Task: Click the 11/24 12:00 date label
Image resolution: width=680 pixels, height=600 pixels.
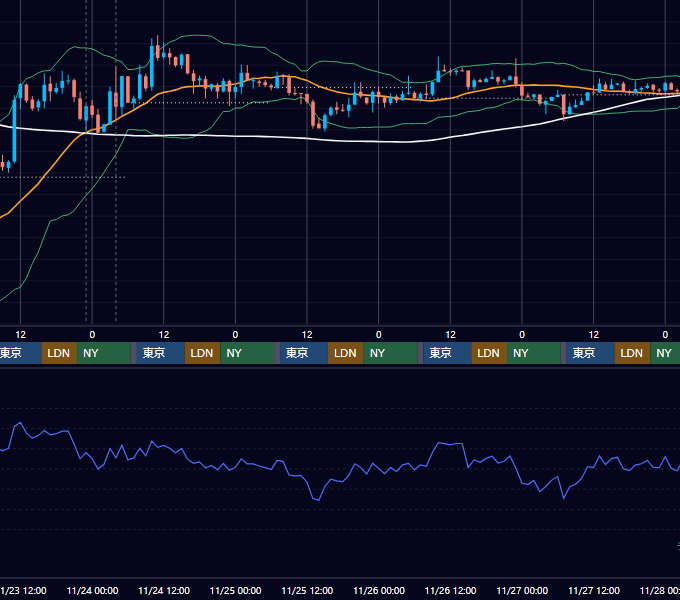Action: 164,590
